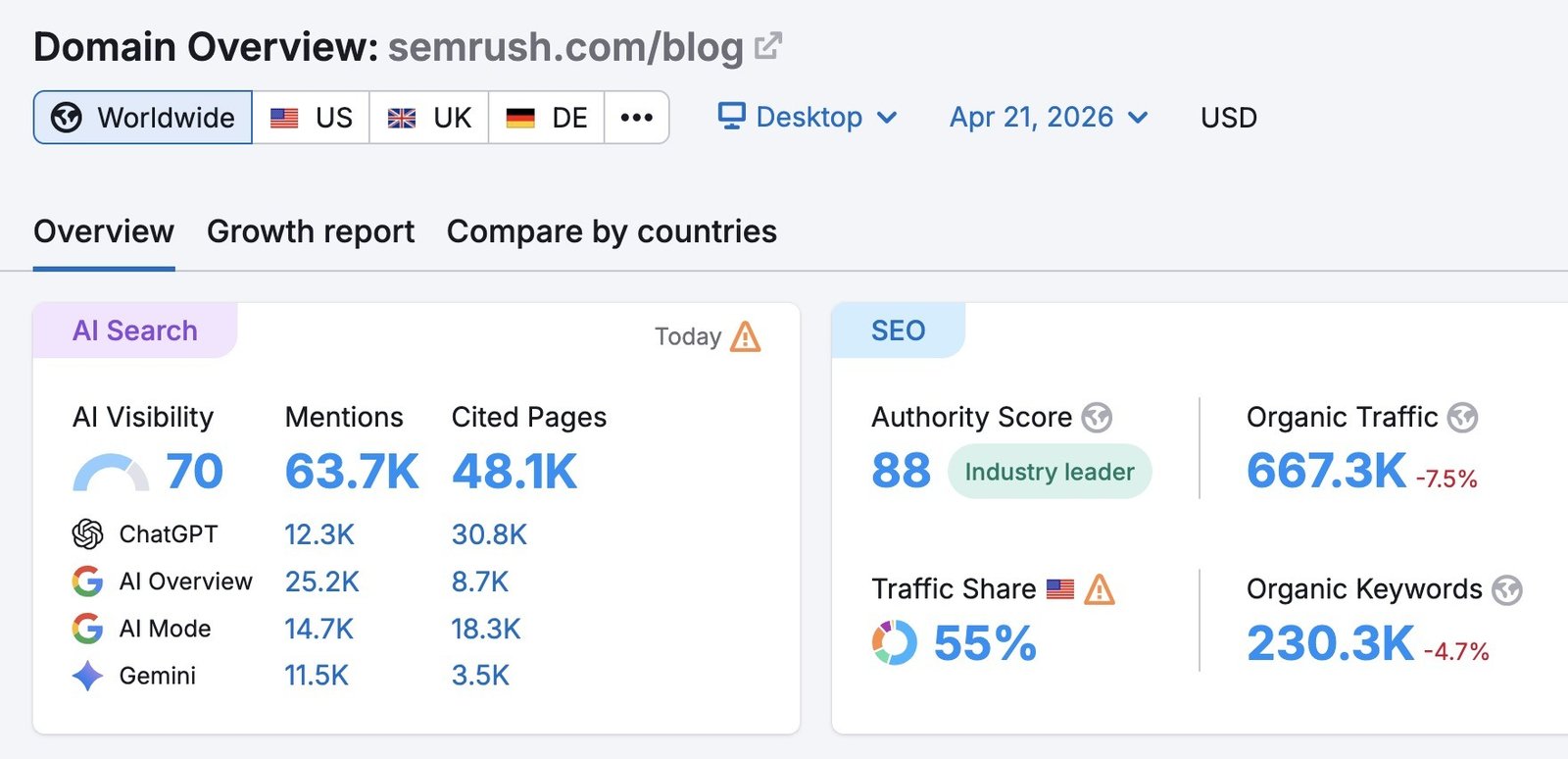The height and width of the screenshot is (759, 1568).
Task: Open total Mentions value 63.7K
Action: click(x=352, y=472)
